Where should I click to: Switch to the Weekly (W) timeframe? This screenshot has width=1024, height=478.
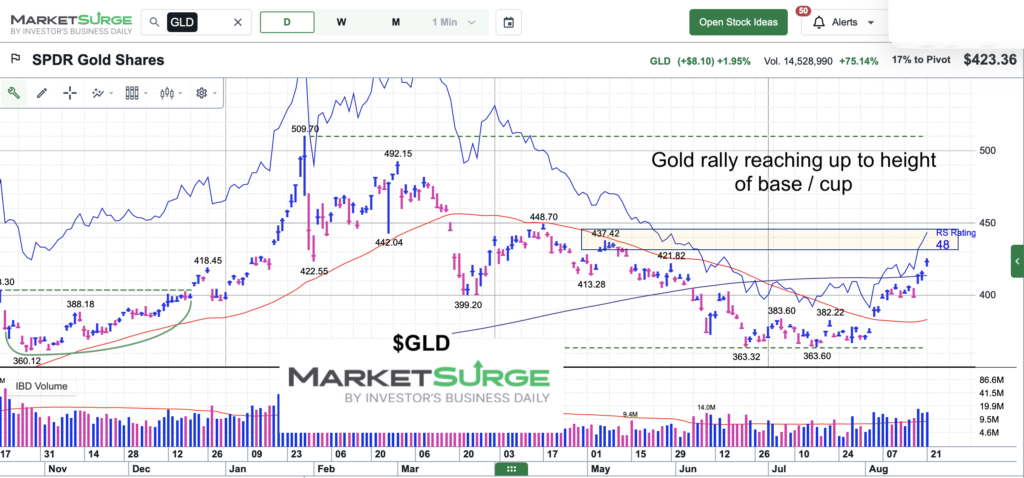[x=342, y=22]
